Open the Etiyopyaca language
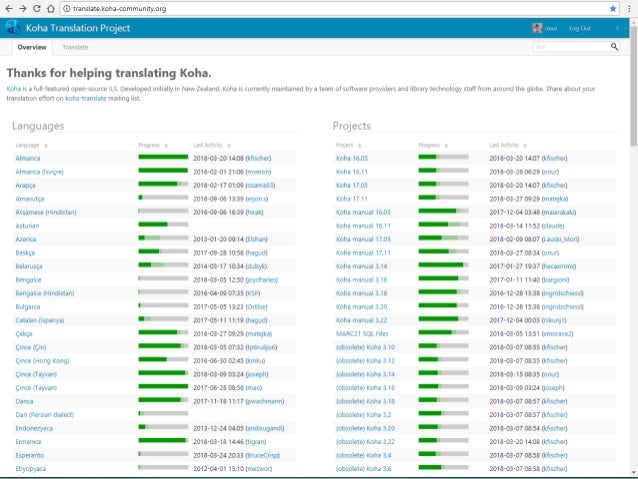This screenshot has height=479, width=638. point(31,469)
